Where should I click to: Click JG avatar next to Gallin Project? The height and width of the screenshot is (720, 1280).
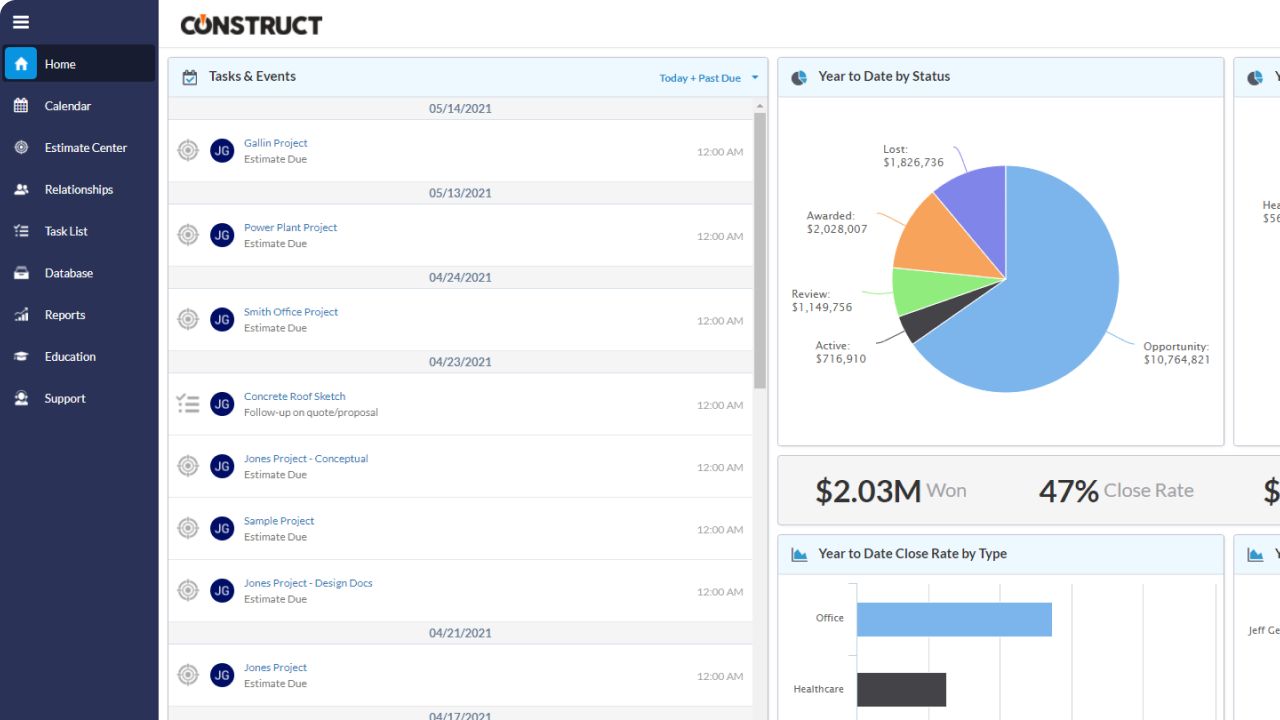click(221, 151)
